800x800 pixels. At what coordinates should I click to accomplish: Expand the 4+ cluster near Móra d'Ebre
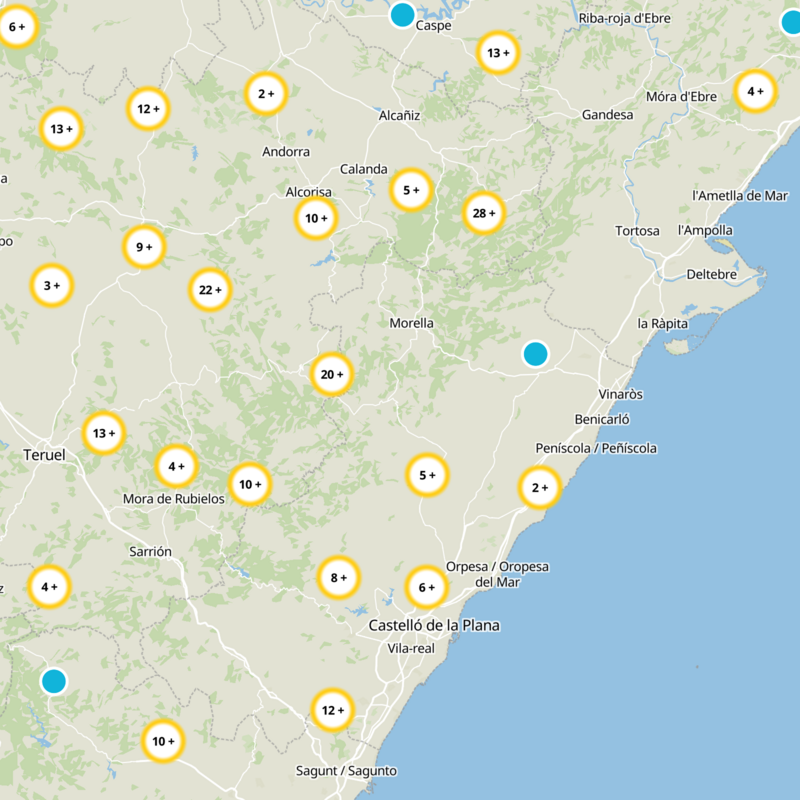[756, 91]
